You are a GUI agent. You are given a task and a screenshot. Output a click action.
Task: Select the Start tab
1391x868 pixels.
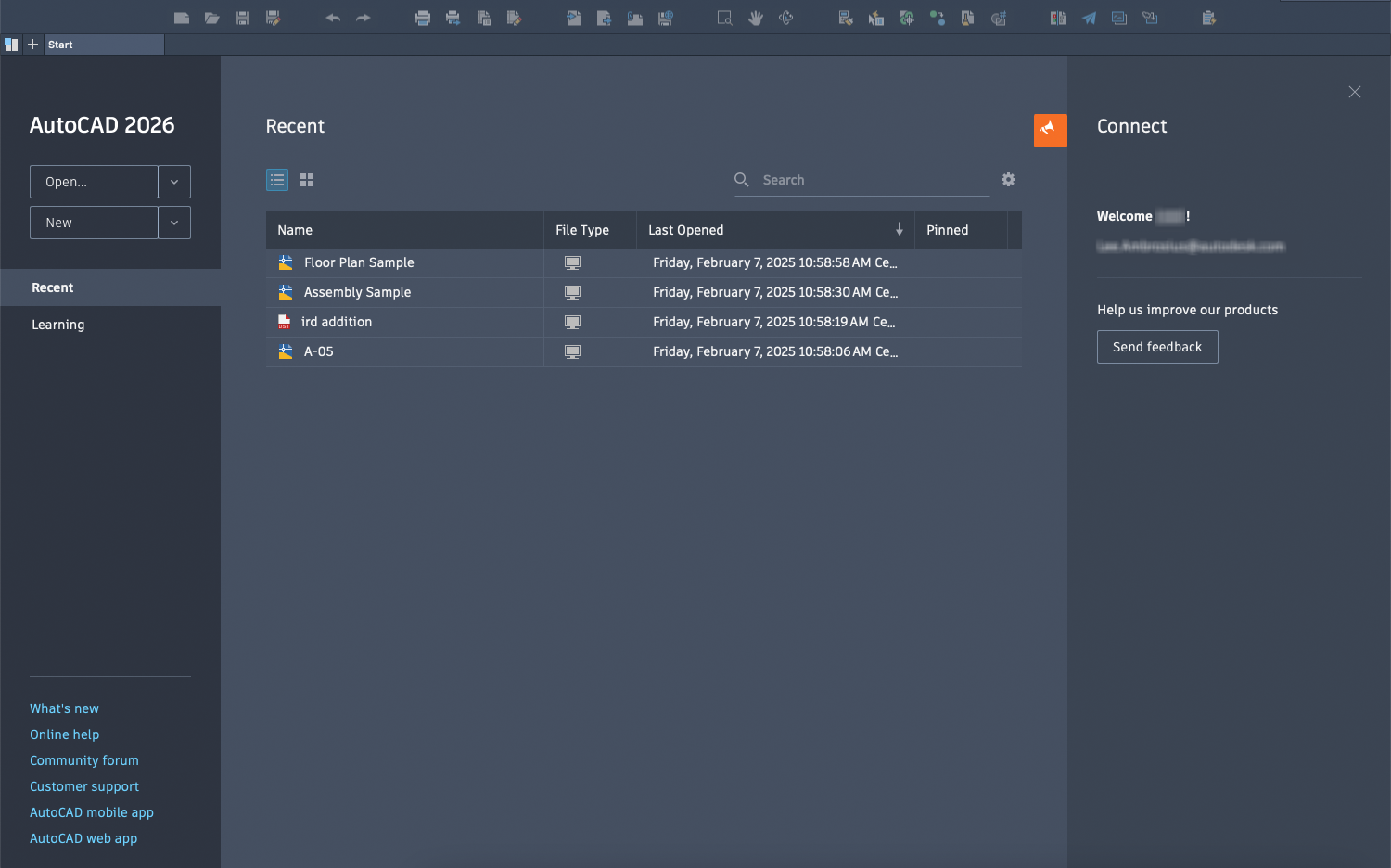click(105, 45)
